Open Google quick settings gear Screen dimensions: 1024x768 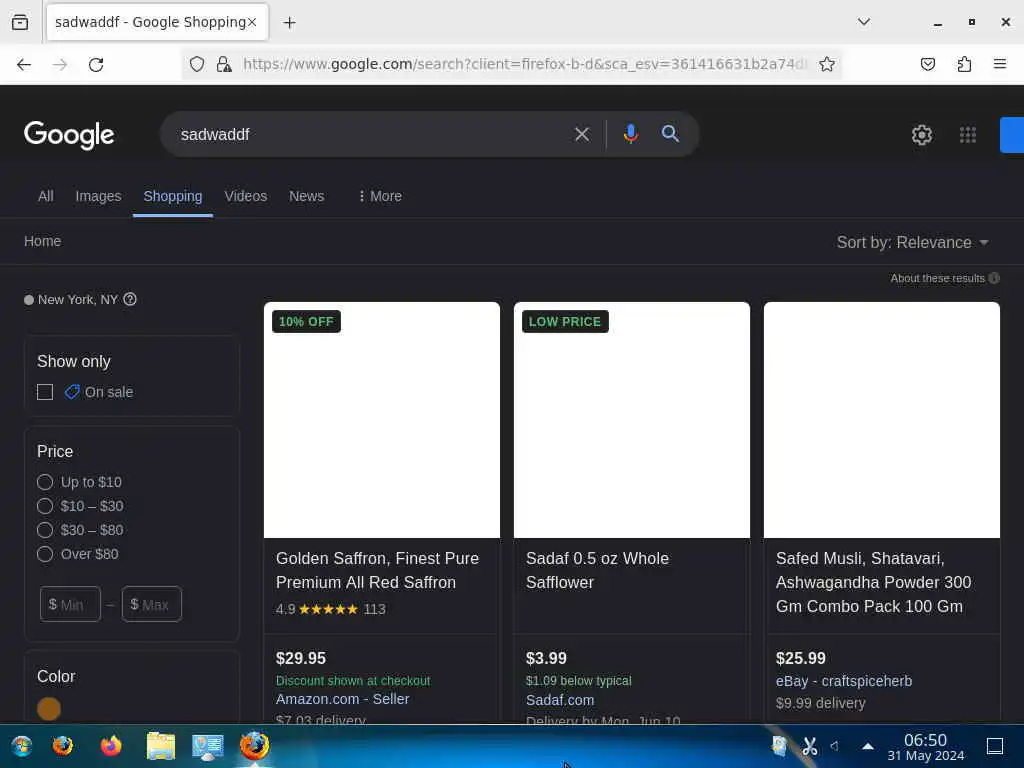point(921,135)
